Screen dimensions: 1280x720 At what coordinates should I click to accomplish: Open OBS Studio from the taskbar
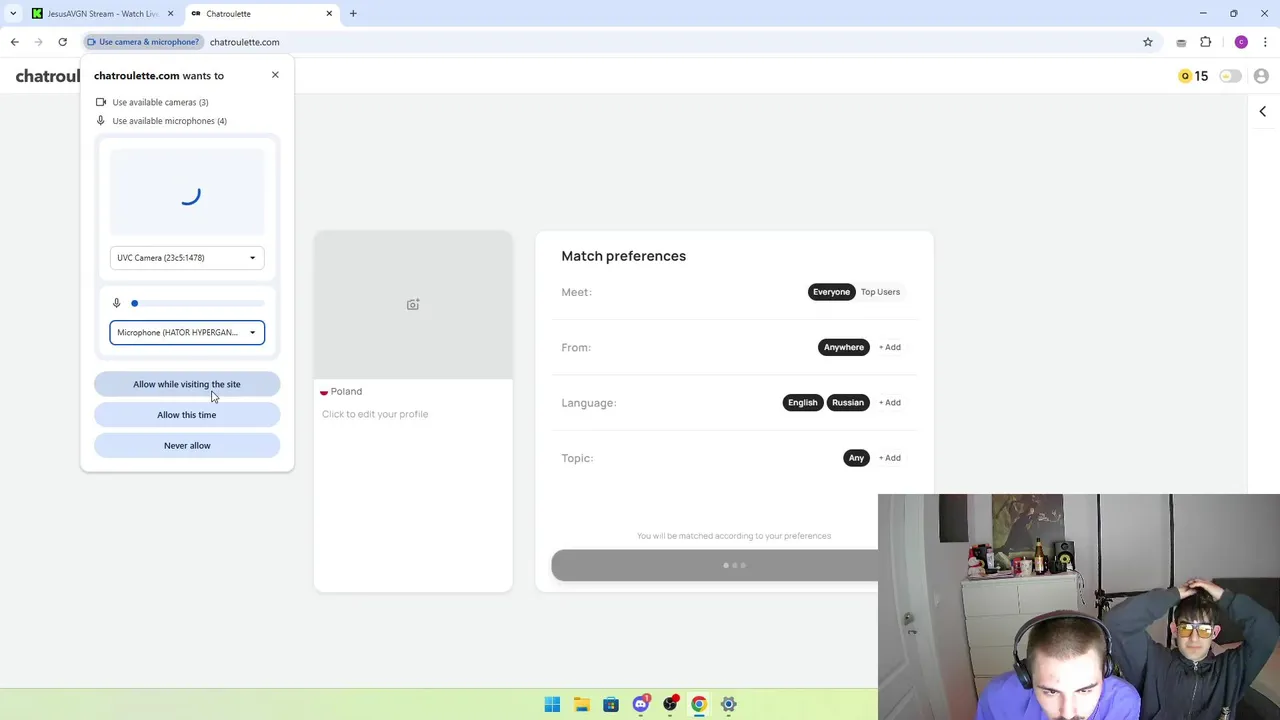tap(670, 704)
